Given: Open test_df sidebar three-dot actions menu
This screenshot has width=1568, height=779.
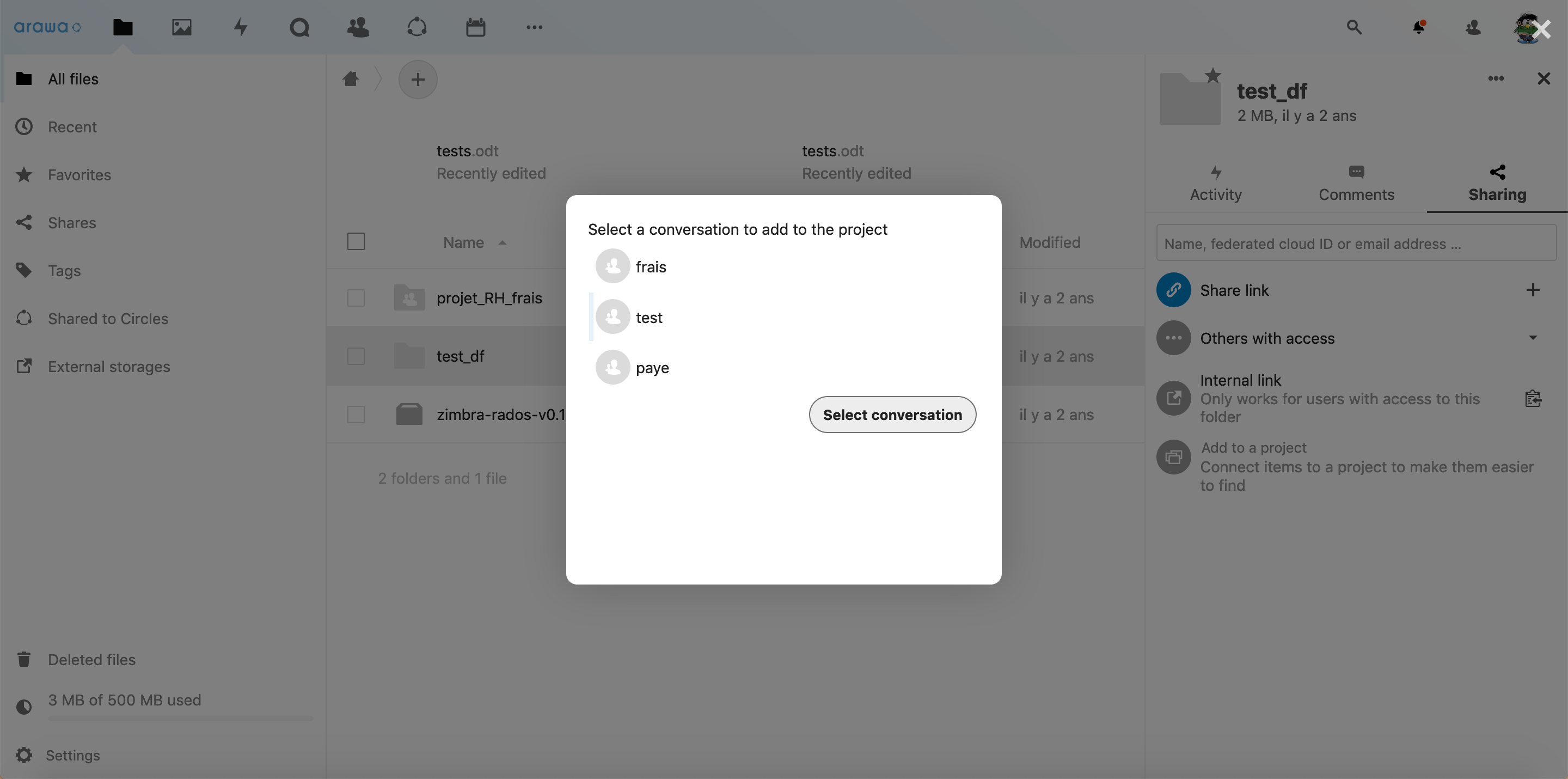Looking at the screenshot, I should (x=1496, y=78).
